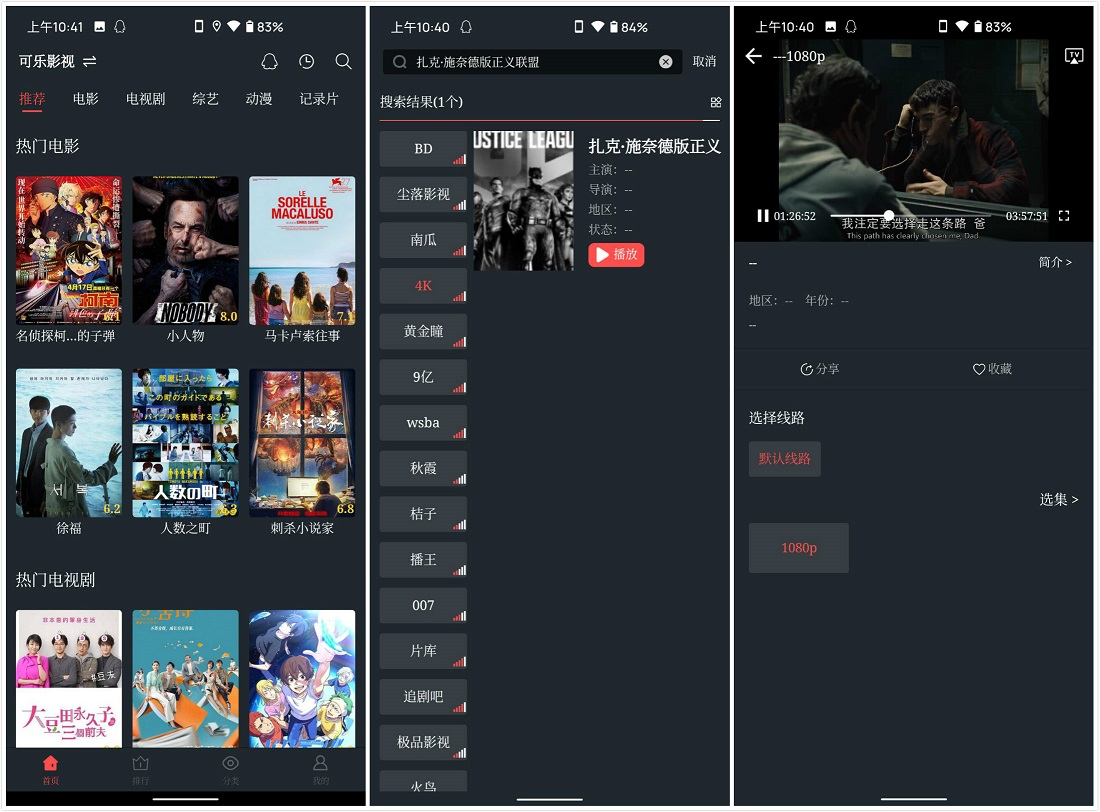The height and width of the screenshot is (812, 1100).
Task: Select the 007 source
Action: pos(423,605)
